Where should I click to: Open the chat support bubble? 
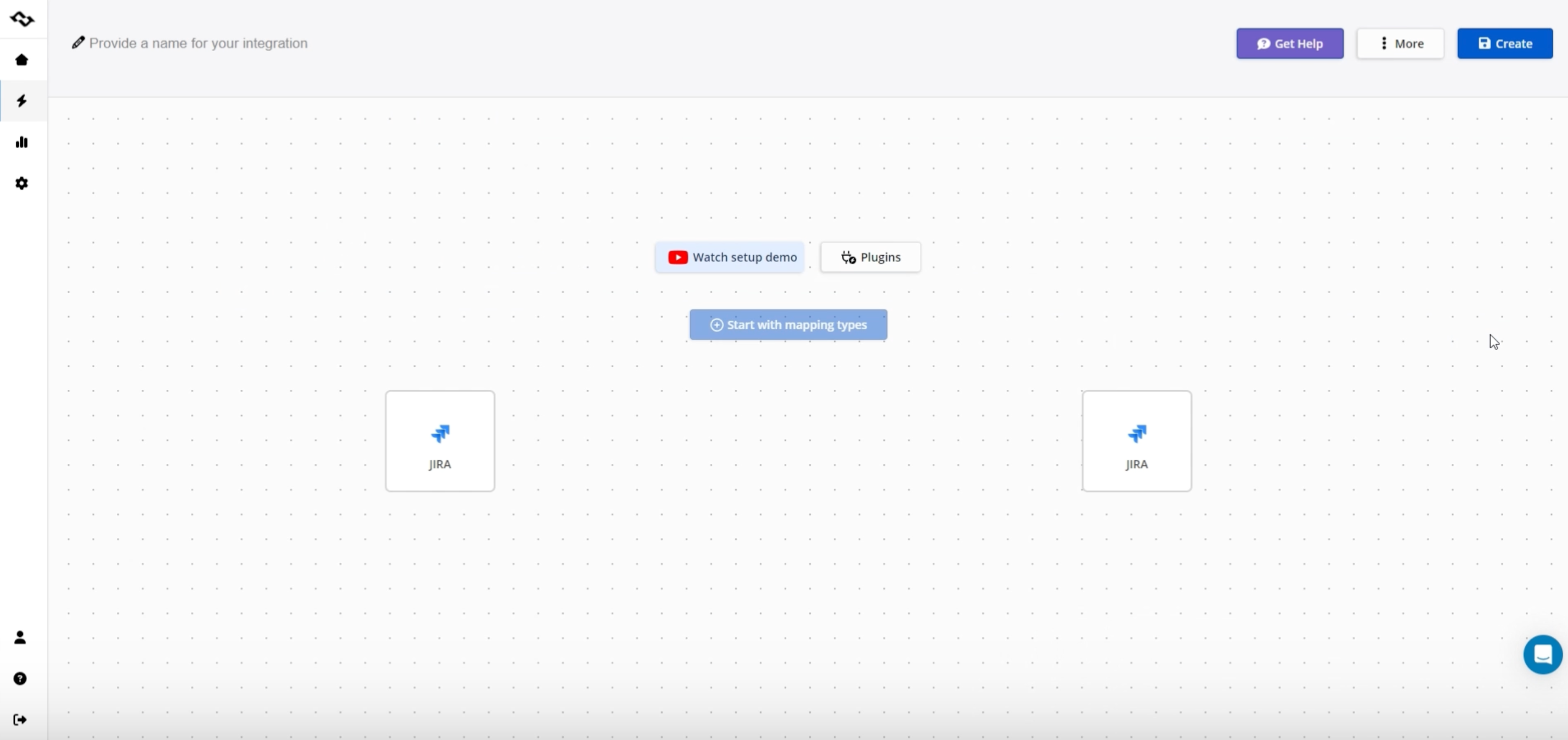point(1542,655)
